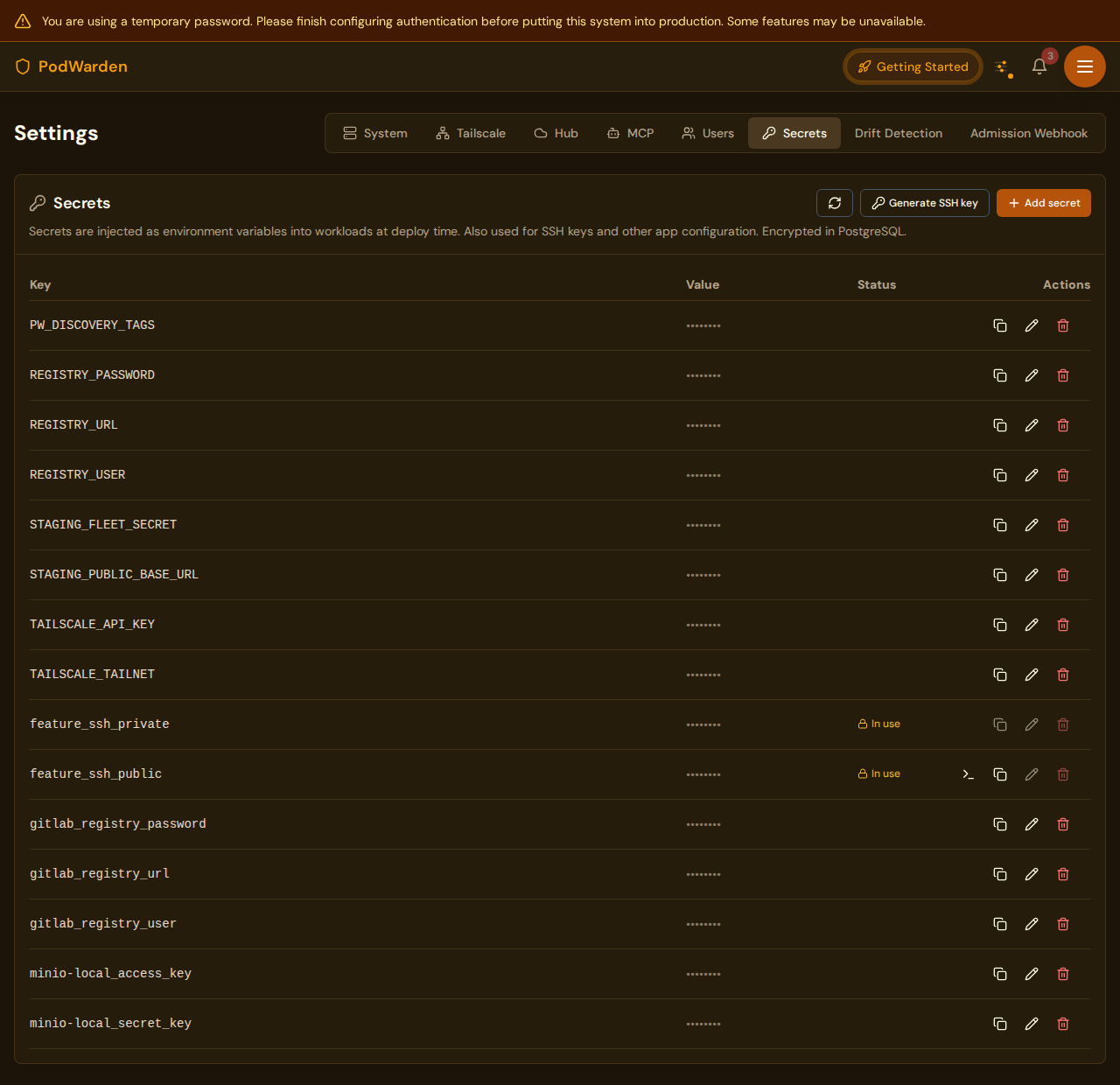Click Generate SSH key
The image size is (1120, 1085).
pyautogui.click(x=924, y=202)
